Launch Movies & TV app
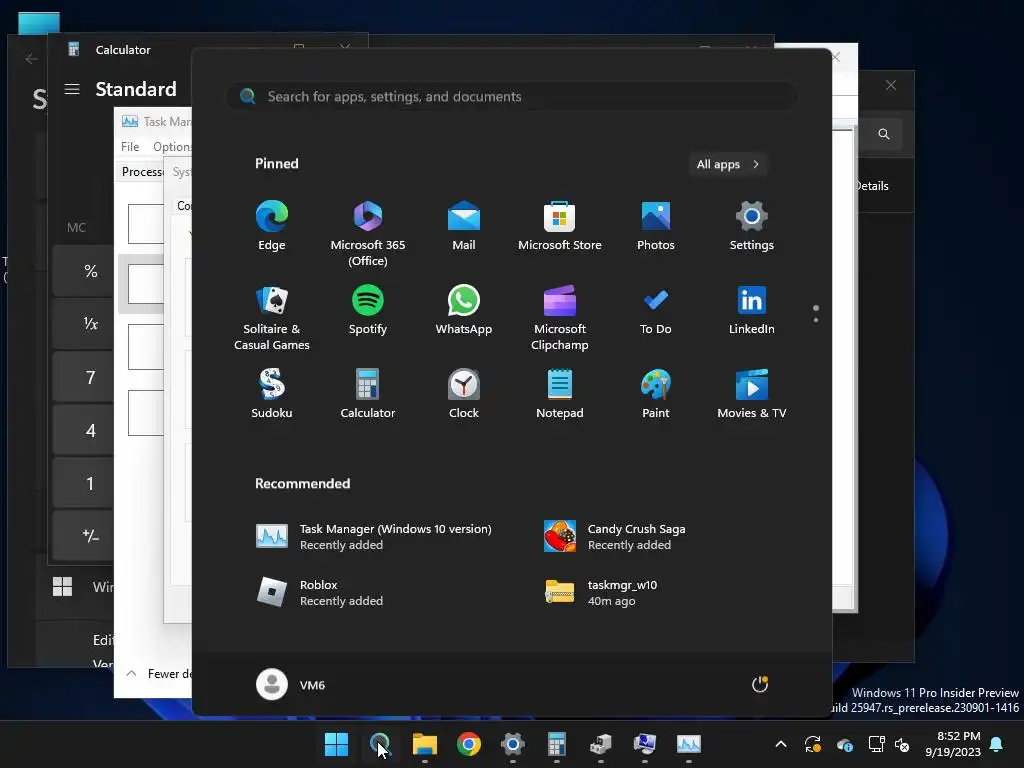Screen dimensions: 1024x768 click(x=752, y=394)
